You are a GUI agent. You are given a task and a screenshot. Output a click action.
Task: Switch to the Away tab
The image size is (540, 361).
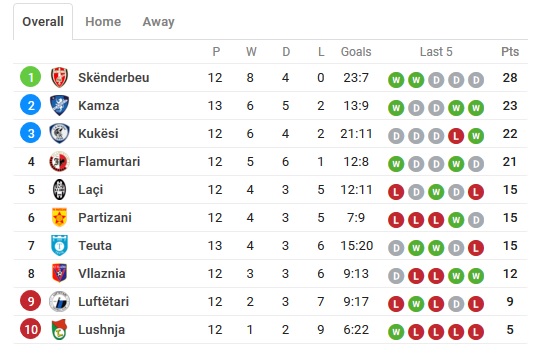coord(158,22)
